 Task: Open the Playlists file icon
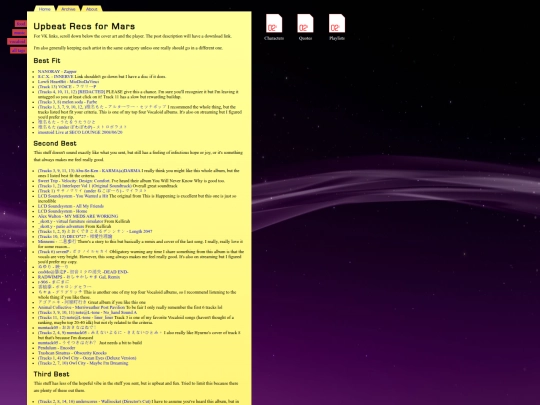pos(337,27)
